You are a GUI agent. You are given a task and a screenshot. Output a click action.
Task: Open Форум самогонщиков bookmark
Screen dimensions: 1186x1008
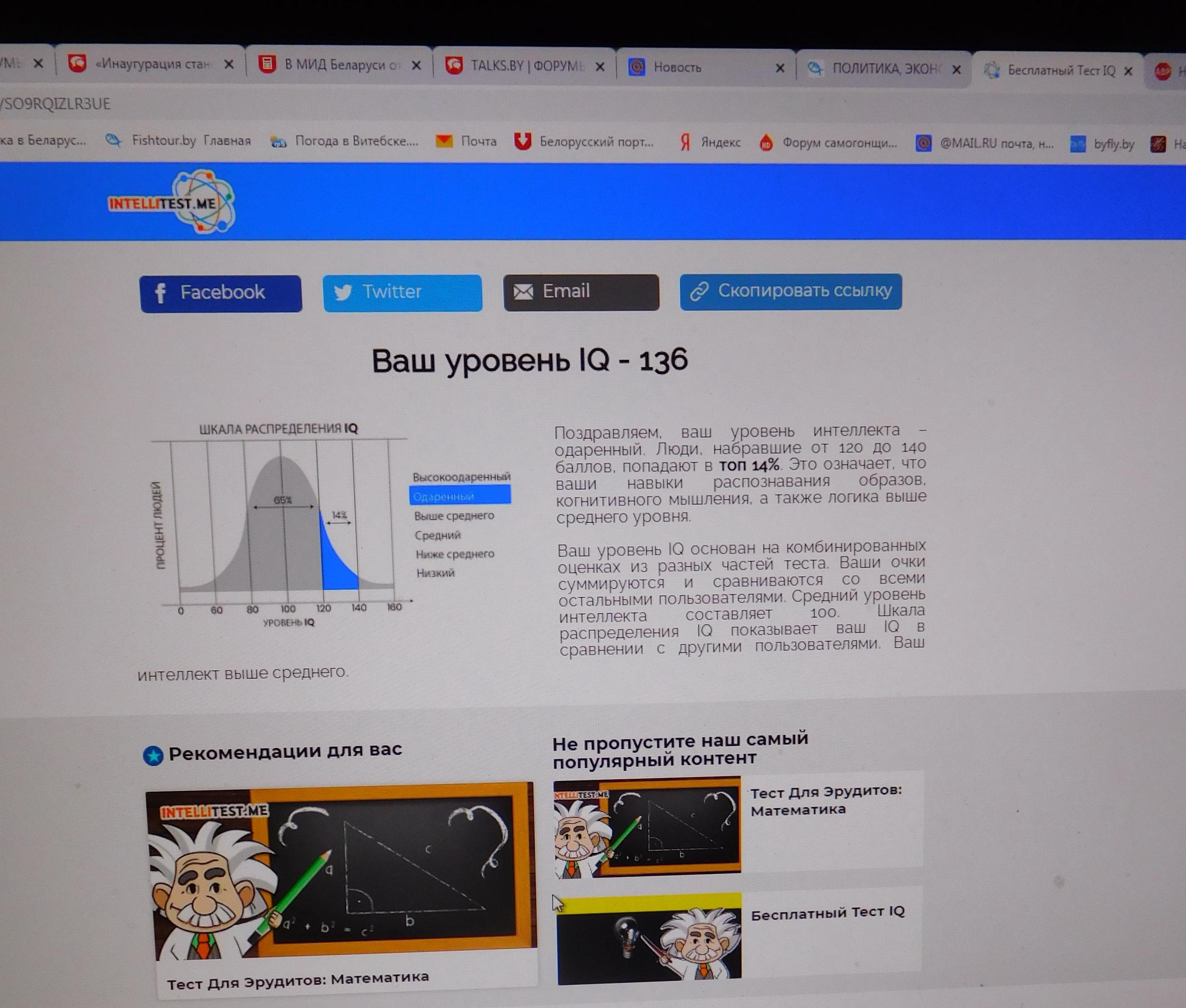coord(828,143)
